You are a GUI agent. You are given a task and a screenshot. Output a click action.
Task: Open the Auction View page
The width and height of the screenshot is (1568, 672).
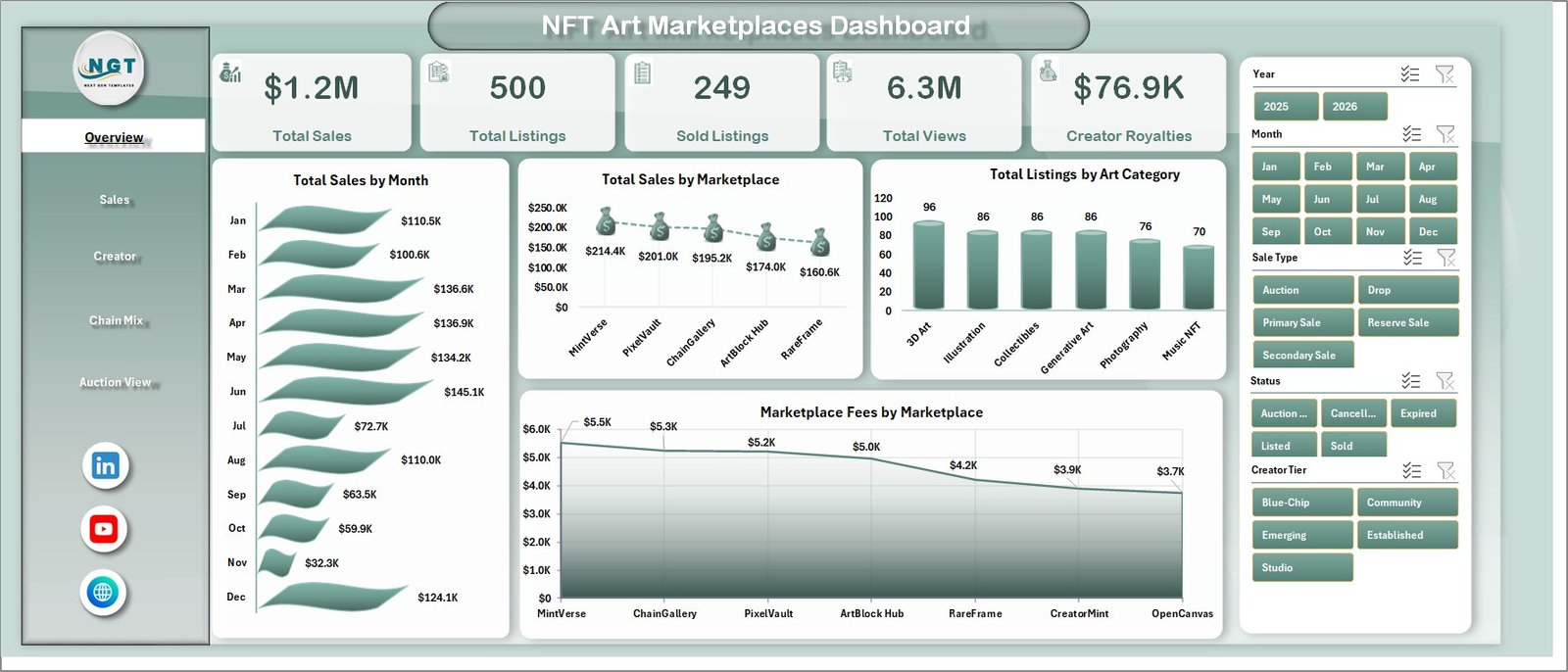tap(115, 382)
